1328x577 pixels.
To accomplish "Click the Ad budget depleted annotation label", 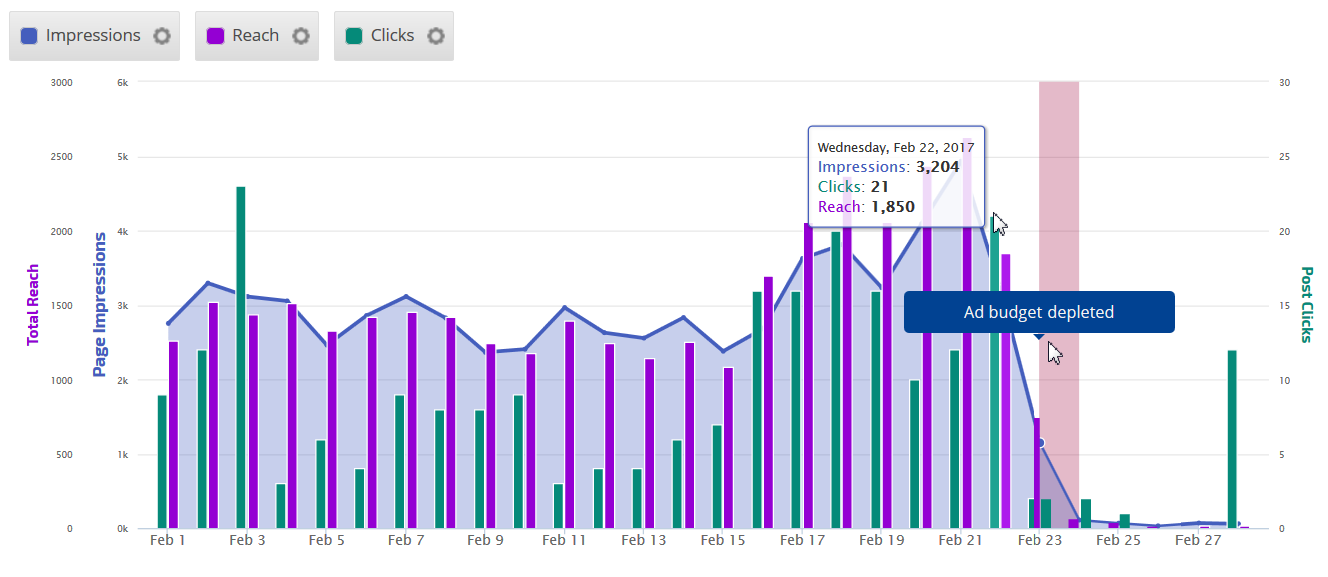I will pos(1038,312).
